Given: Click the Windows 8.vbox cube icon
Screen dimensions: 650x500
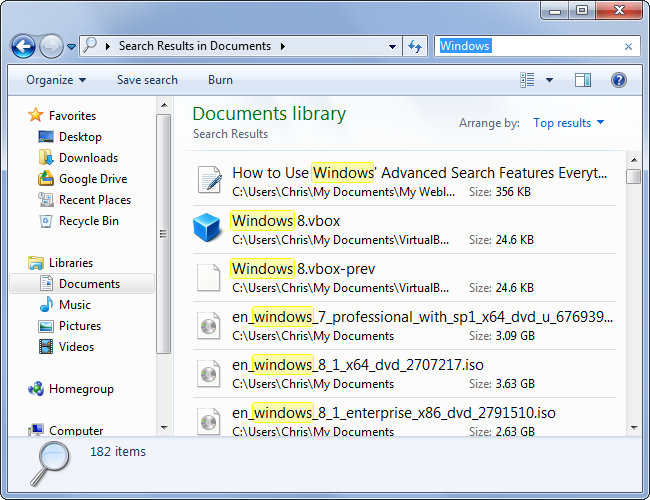Looking at the screenshot, I should point(207,228).
